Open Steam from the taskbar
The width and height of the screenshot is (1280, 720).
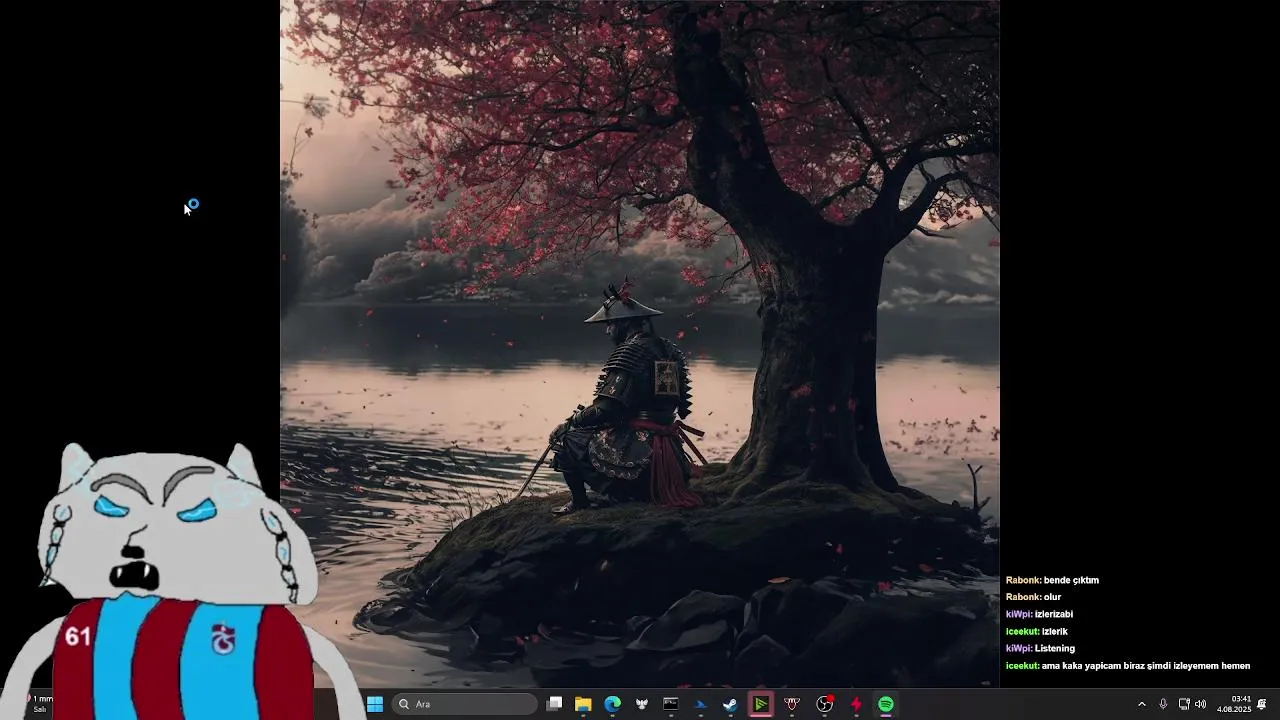coord(730,704)
